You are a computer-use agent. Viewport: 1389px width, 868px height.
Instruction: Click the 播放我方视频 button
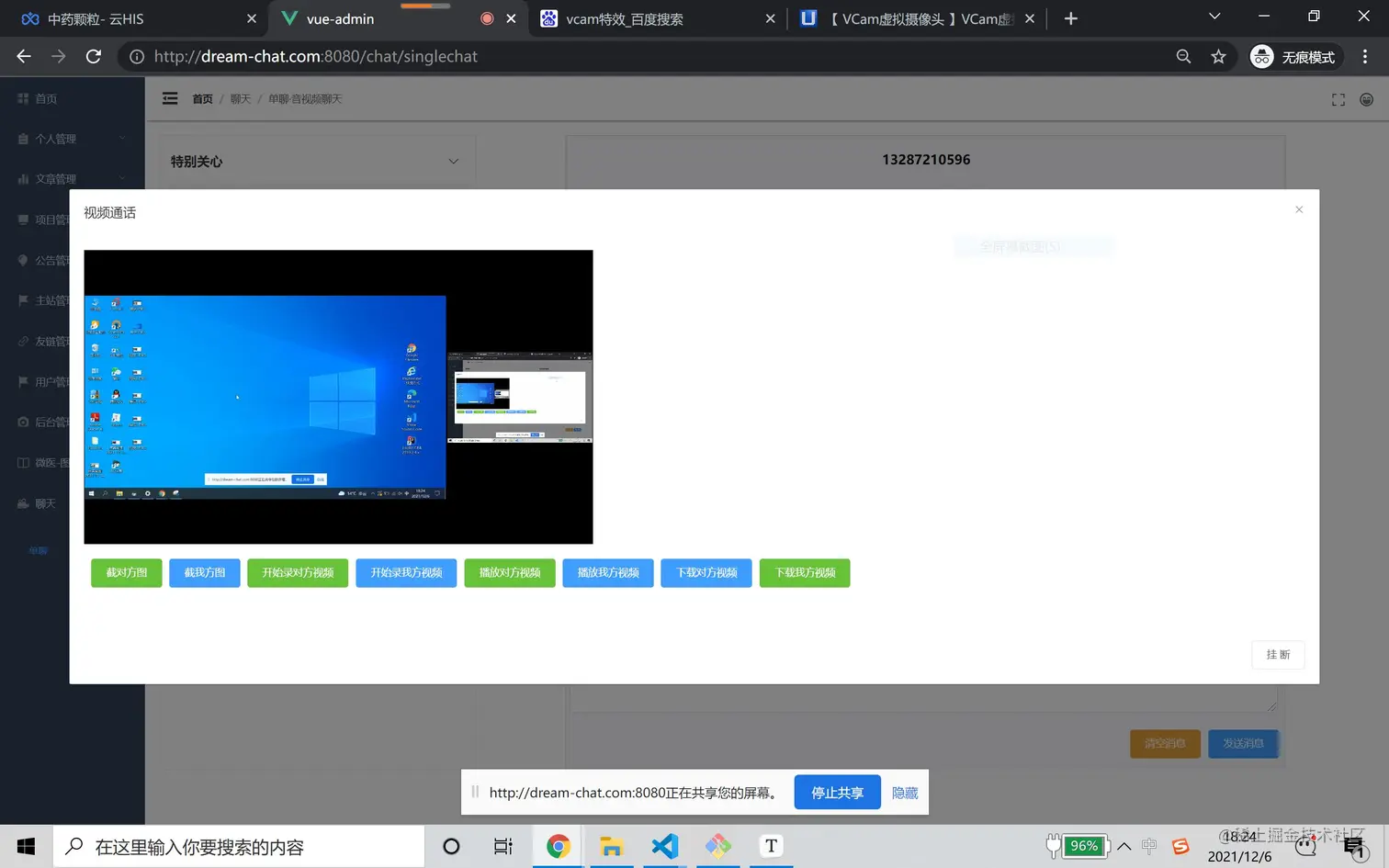click(608, 572)
